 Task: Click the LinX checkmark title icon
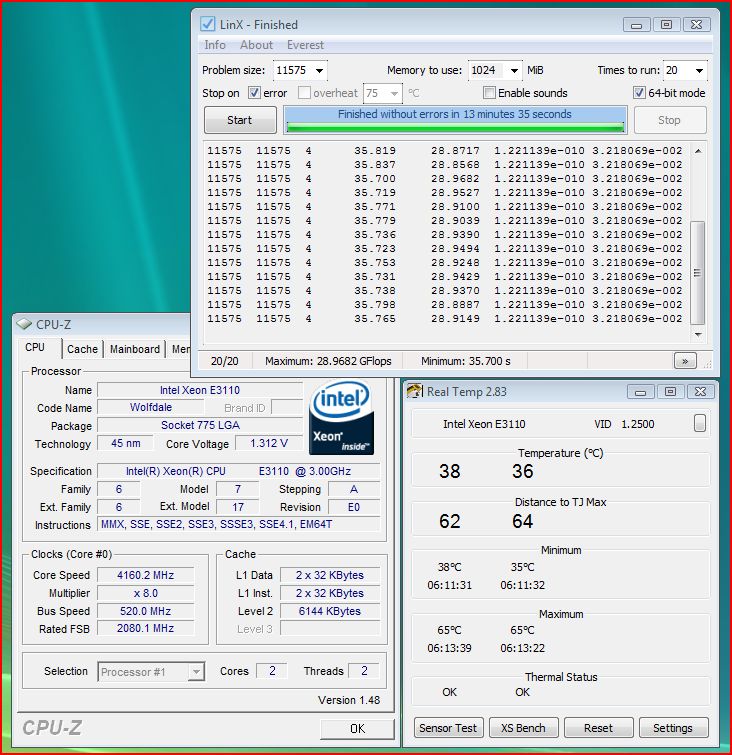[208, 24]
